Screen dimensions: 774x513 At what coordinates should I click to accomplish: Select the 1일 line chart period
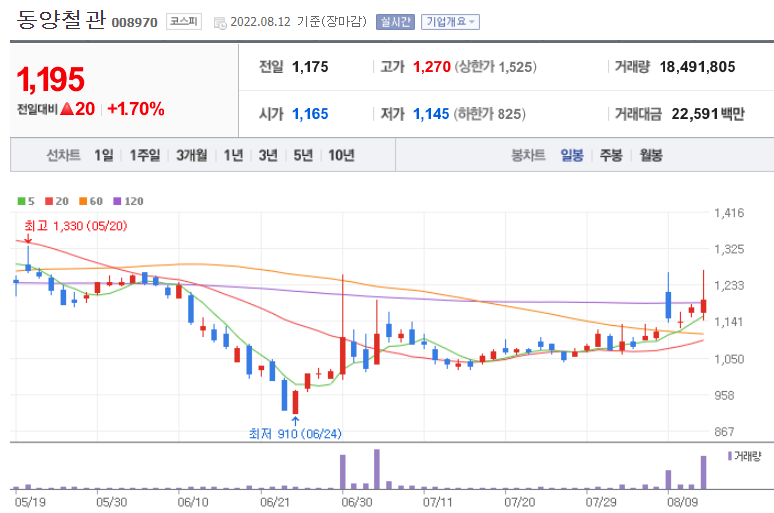tap(104, 156)
